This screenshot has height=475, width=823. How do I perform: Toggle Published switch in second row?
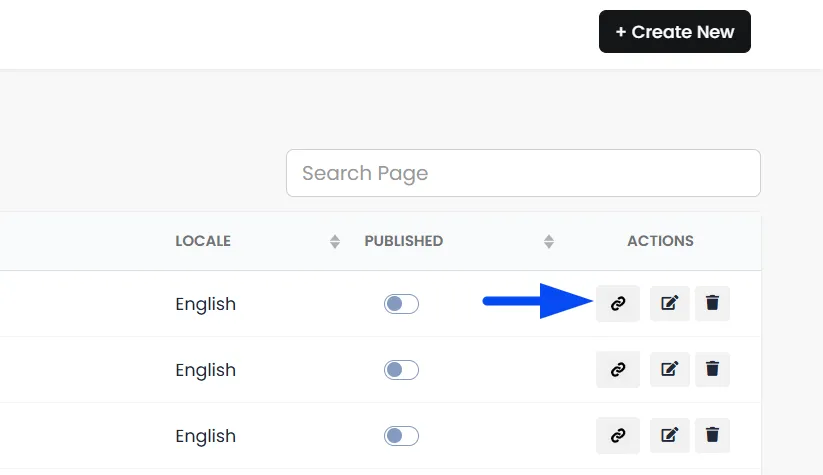point(401,370)
